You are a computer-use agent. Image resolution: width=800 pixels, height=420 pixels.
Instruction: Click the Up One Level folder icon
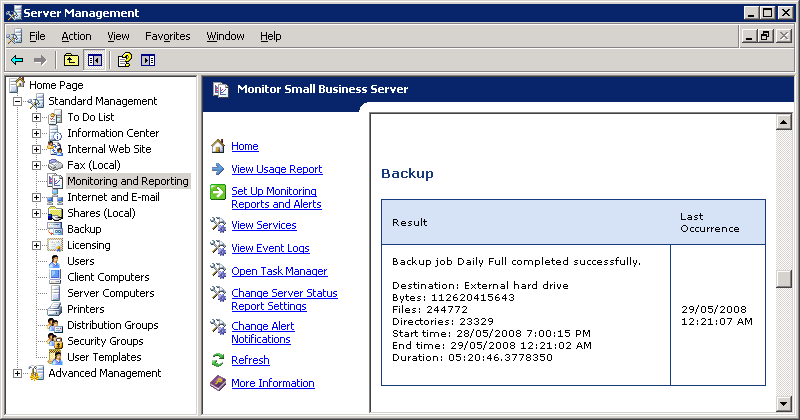pos(71,60)
